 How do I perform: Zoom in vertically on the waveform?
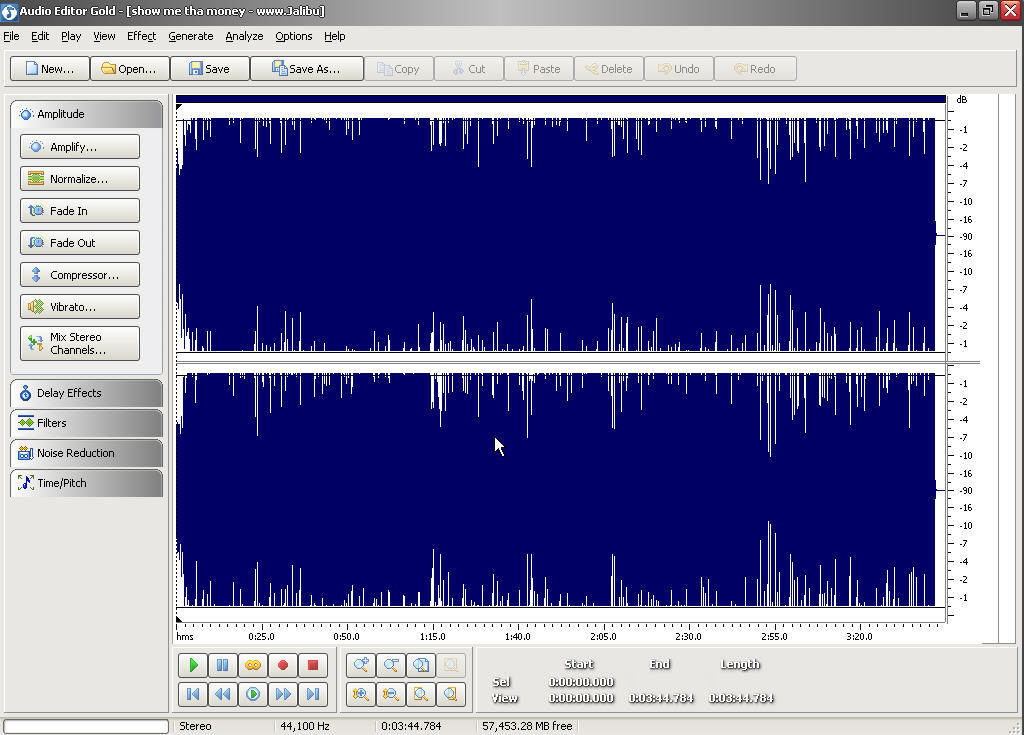coord(361,694)
